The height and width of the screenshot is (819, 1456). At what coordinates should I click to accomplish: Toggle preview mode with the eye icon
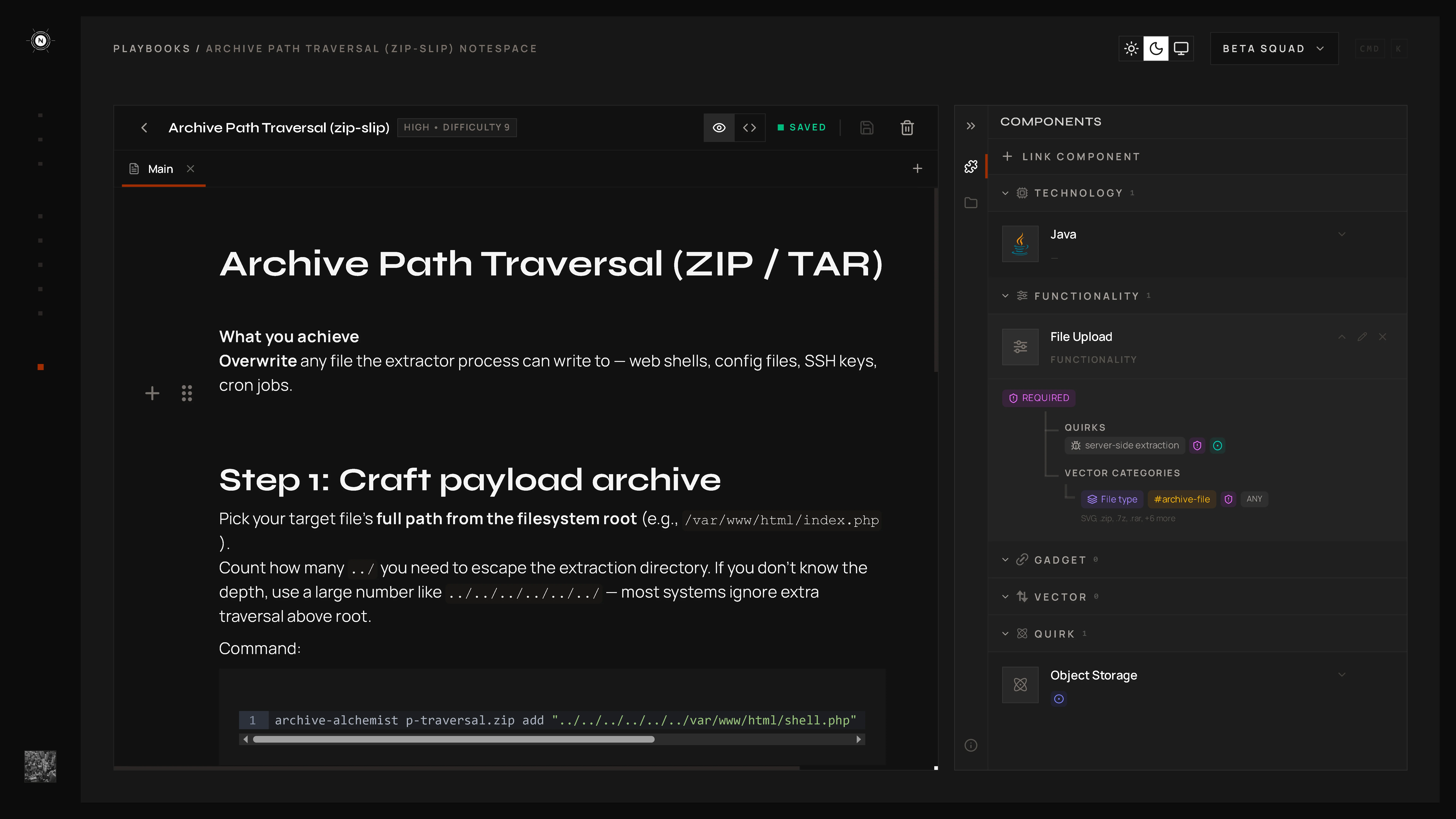(719, 128)
